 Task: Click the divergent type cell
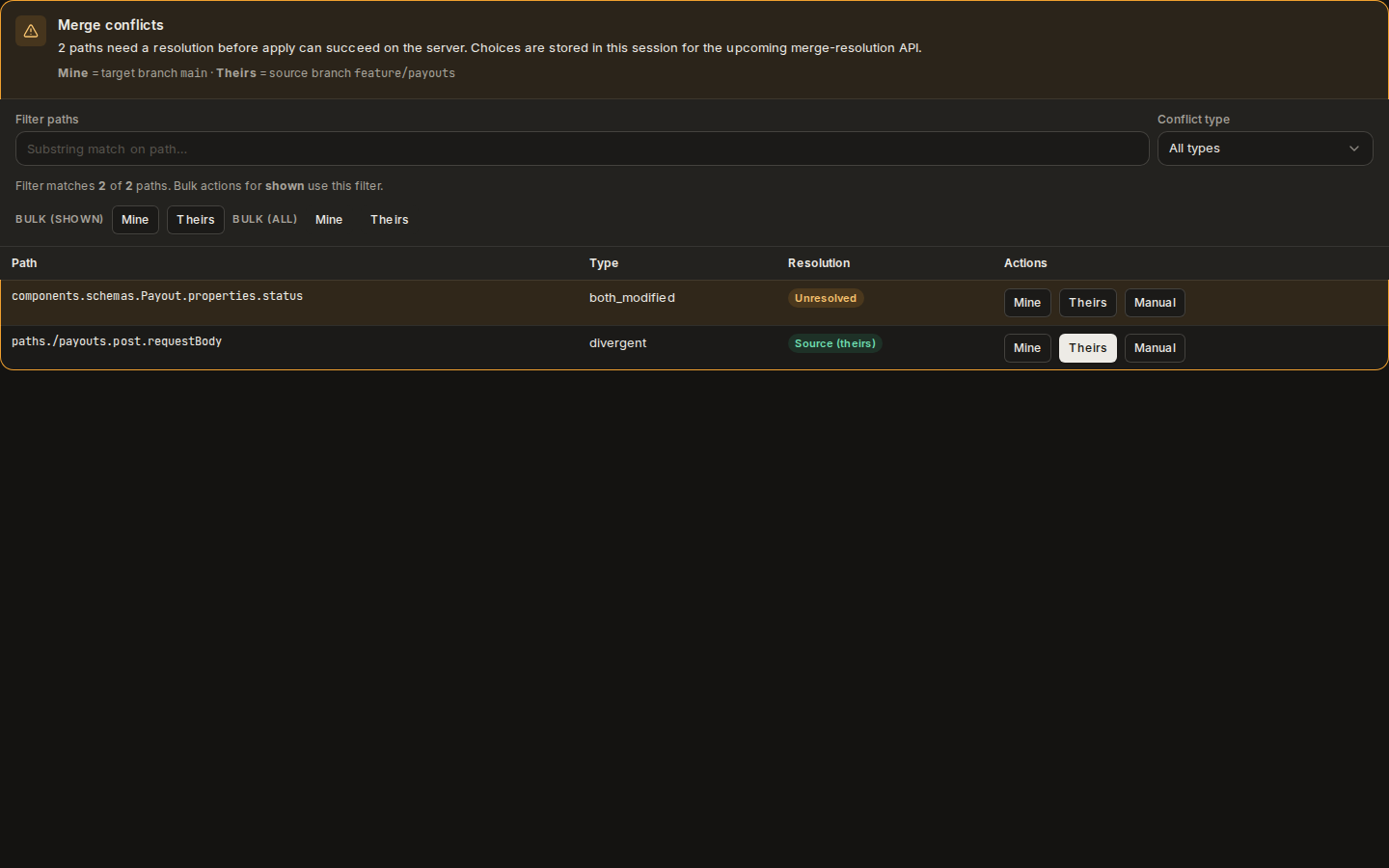pyautogui.click(x=617, y=343)
